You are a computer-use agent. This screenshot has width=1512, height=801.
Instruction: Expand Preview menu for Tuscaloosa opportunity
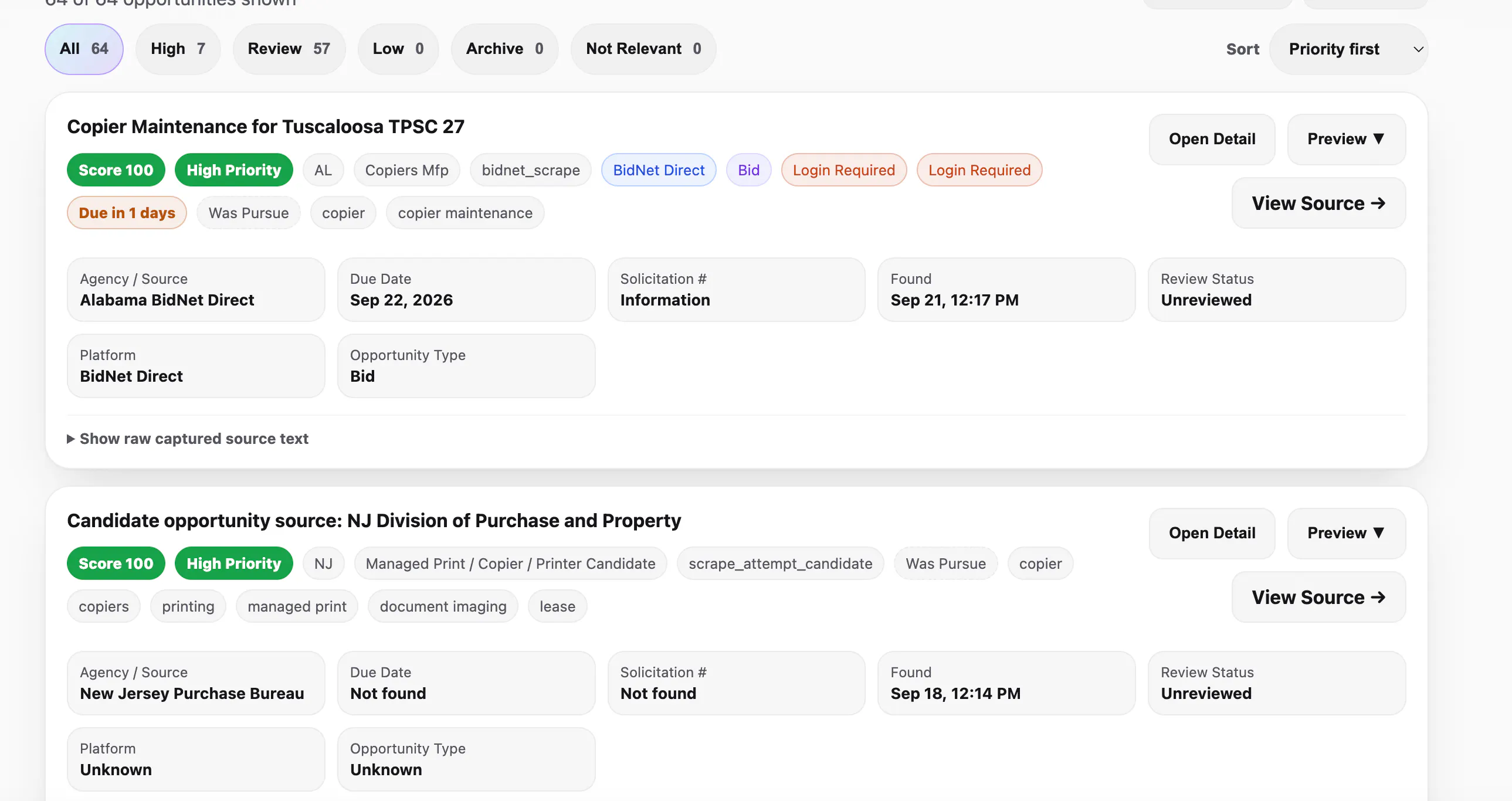point(1346,139)
